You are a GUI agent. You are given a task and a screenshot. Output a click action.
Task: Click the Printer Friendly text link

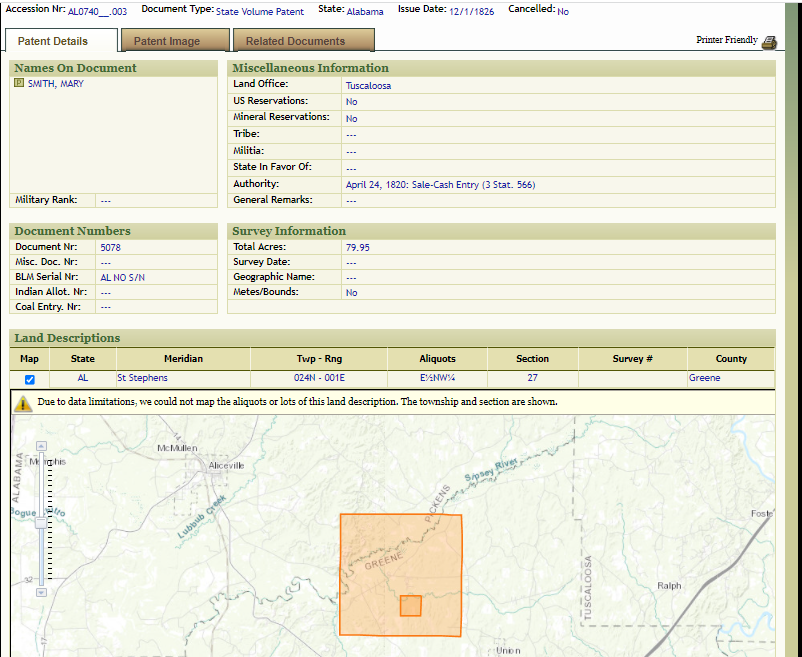[727, 41]
